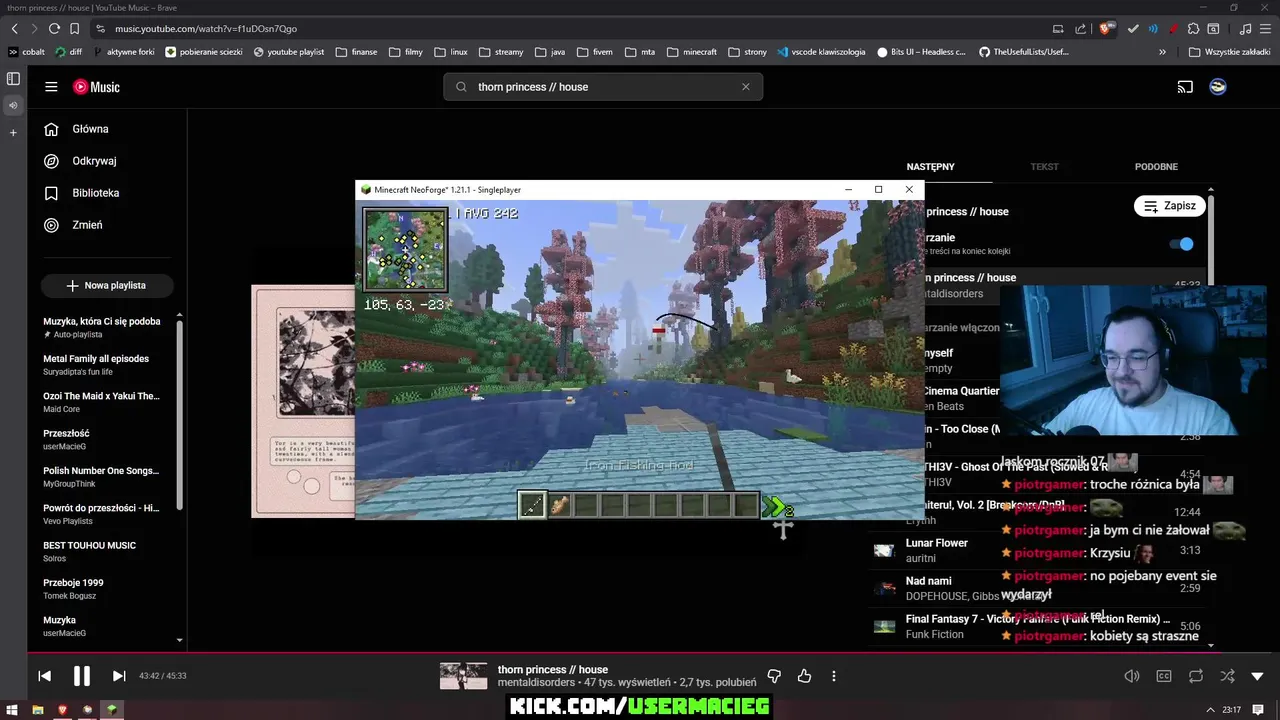The image size is (1280, 720).
Task: Clear the search field with the X
Action: [x=745, y=87]
